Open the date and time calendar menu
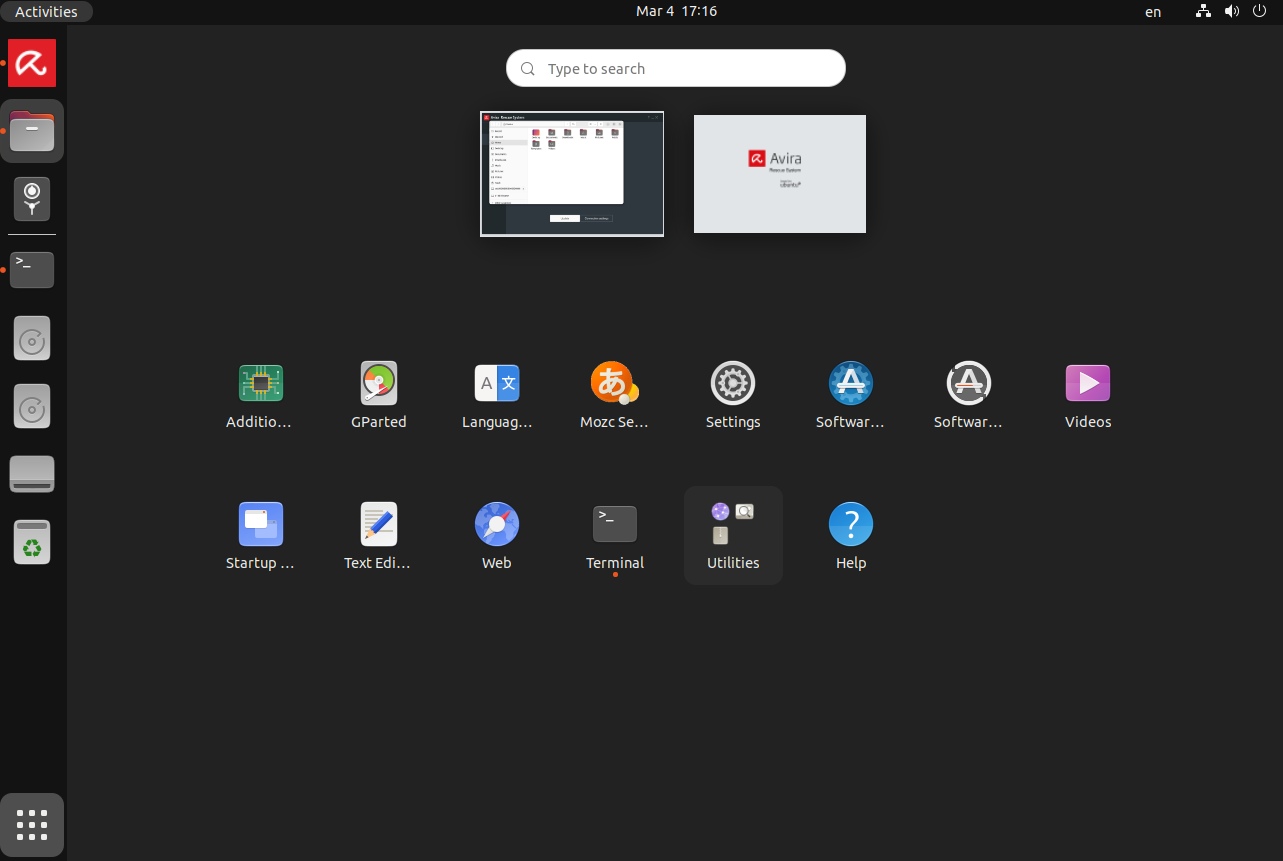 (x=676, y=12)
